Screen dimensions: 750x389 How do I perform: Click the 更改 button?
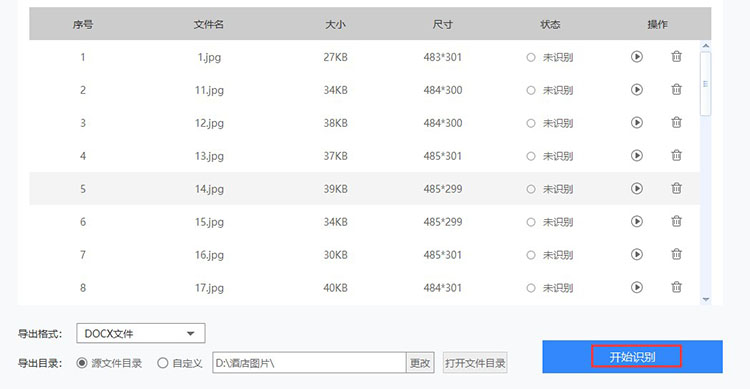point(420,363)
